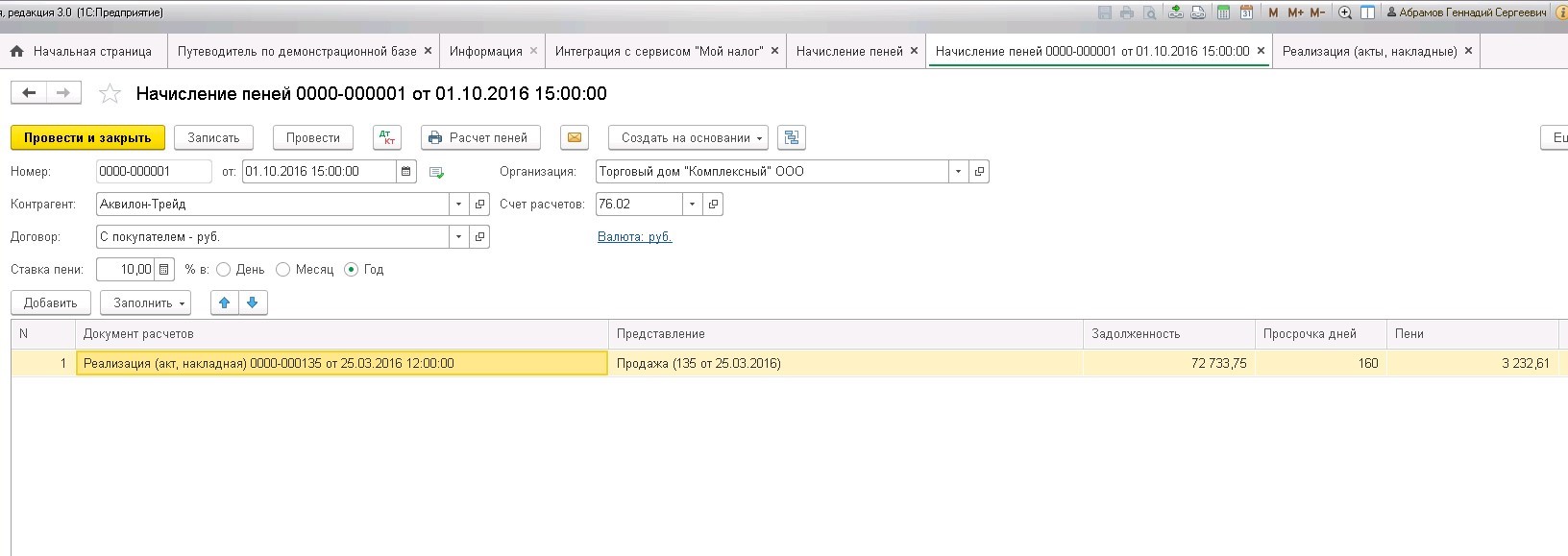Select the День radio button
The image size is (1568, 556).
[224, 270]
